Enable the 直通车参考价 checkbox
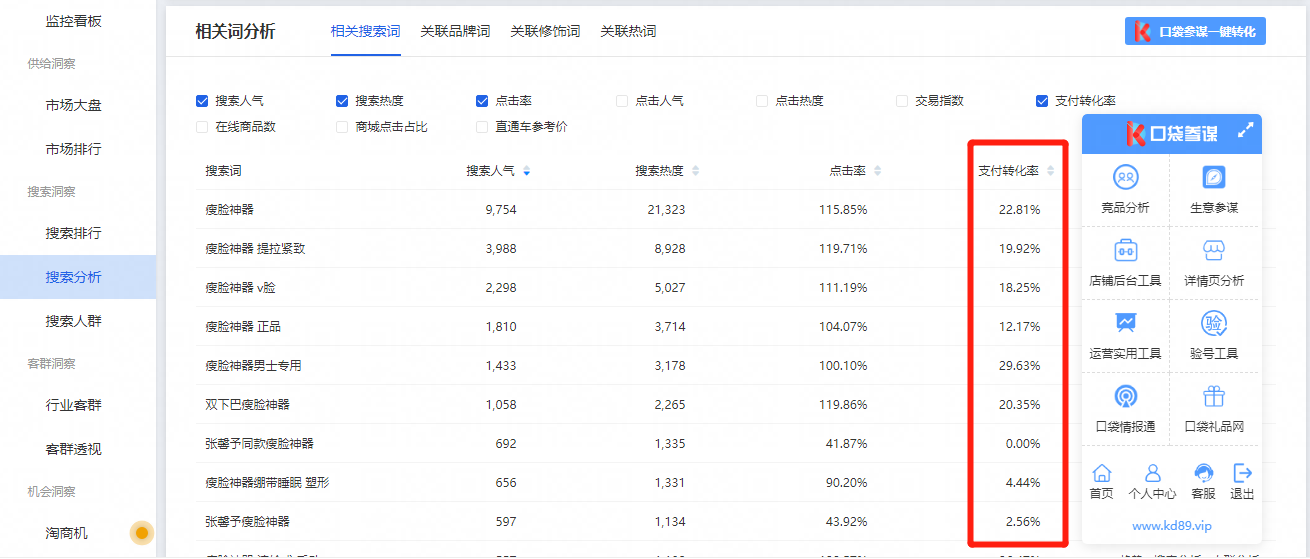Viewport: 1310px width, 559px height. [482, 127]
